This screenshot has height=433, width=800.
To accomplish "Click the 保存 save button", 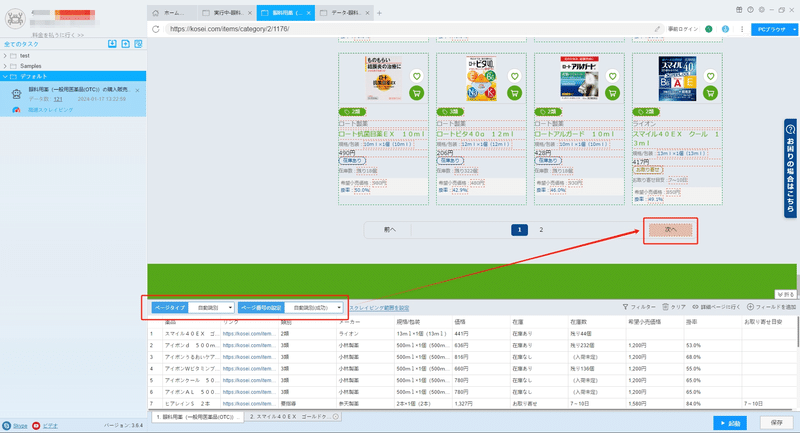I will click(x=777, y=423).
